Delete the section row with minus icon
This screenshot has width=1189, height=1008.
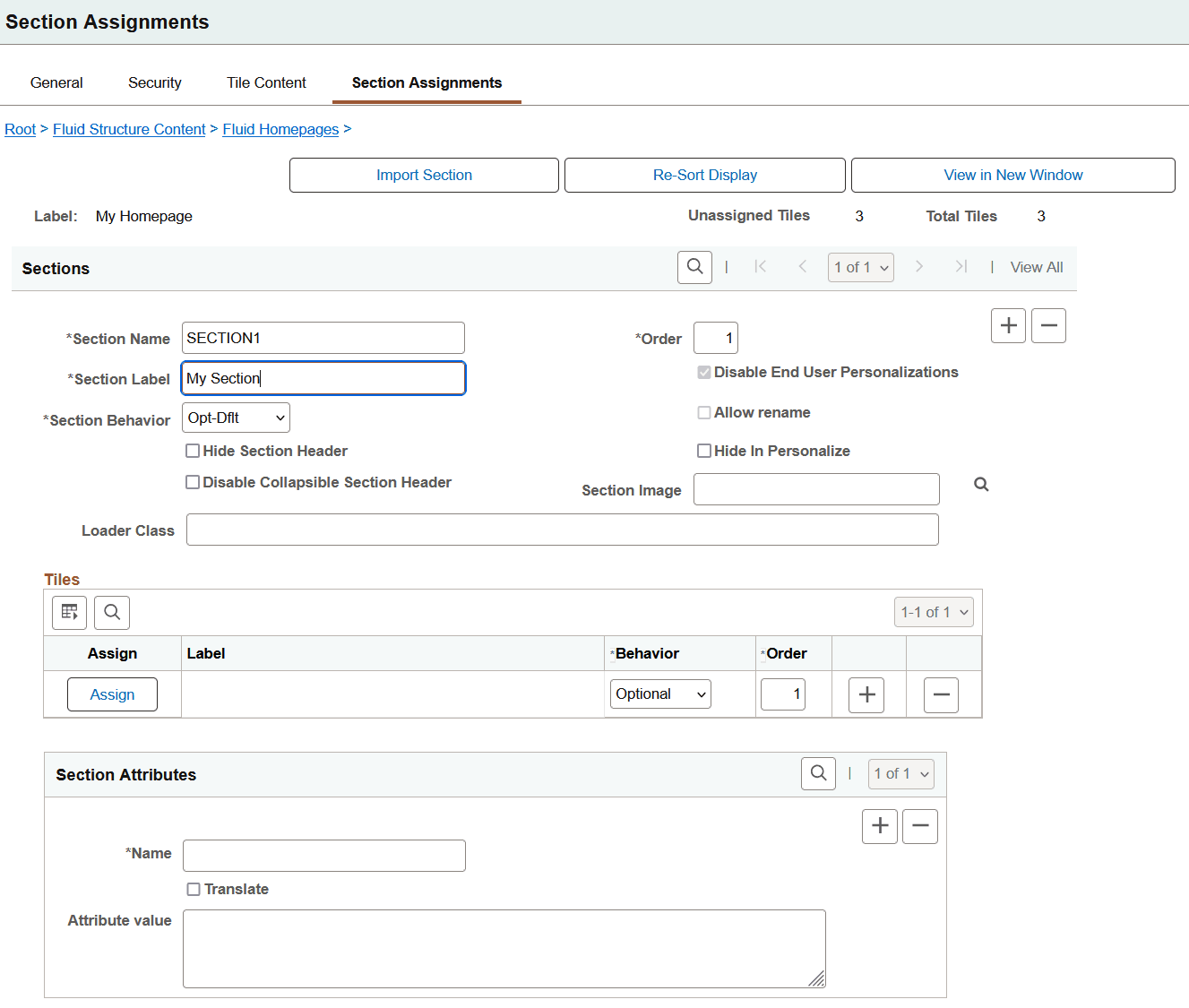(x=1048, y=325)
